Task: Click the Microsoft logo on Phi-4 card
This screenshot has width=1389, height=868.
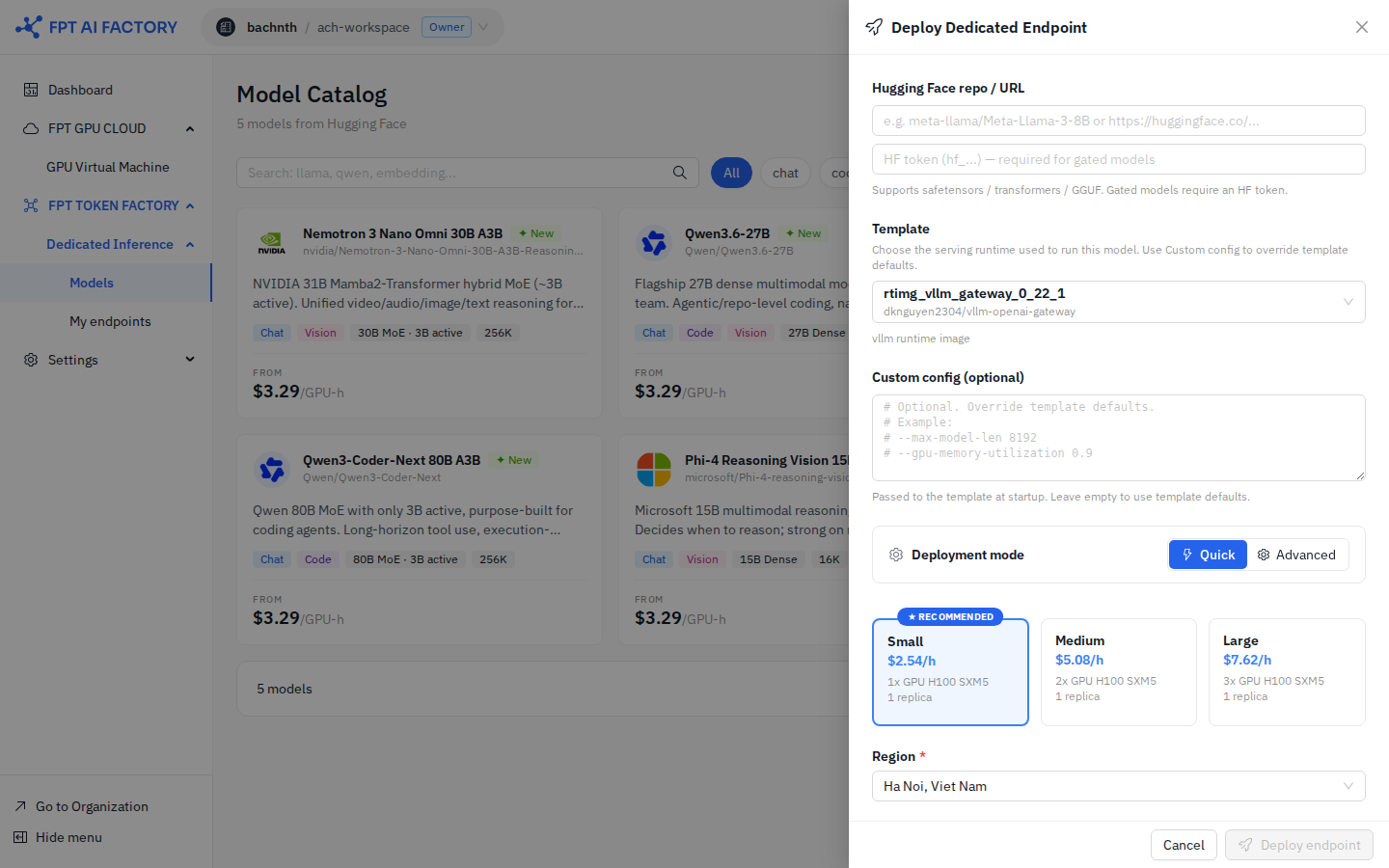Action: pos(654,470)
